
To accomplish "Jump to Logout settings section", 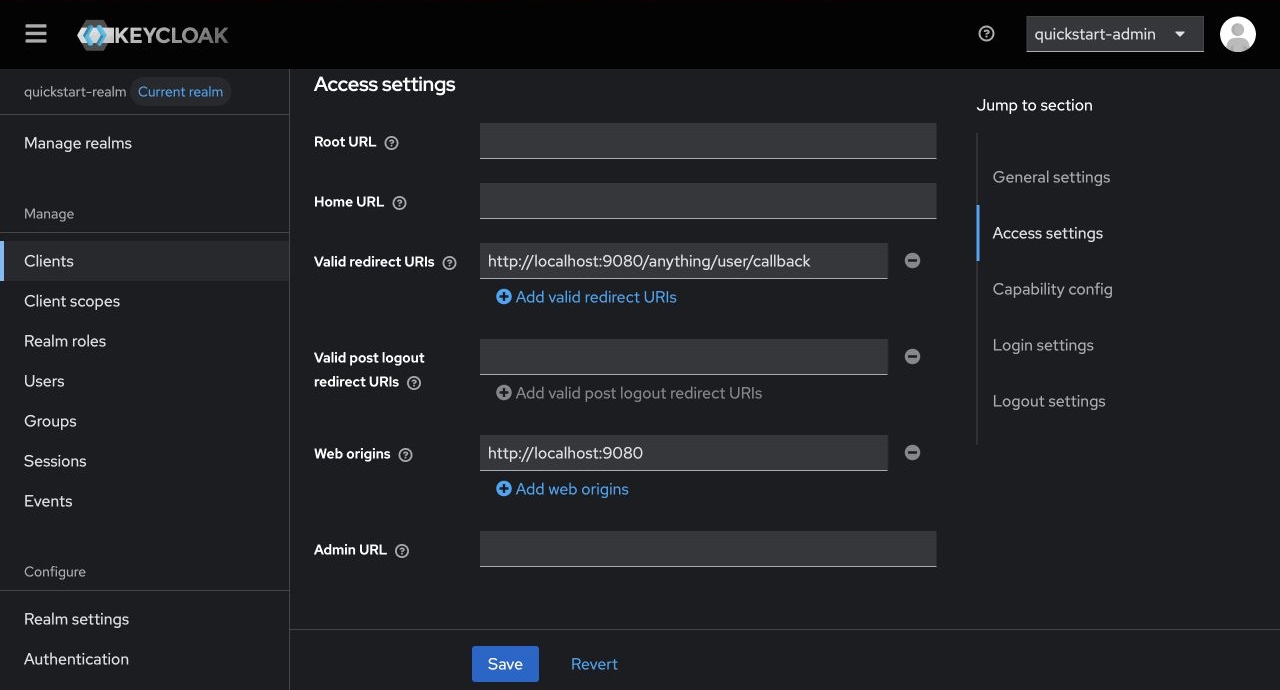I will click(x=1048, y=401).
